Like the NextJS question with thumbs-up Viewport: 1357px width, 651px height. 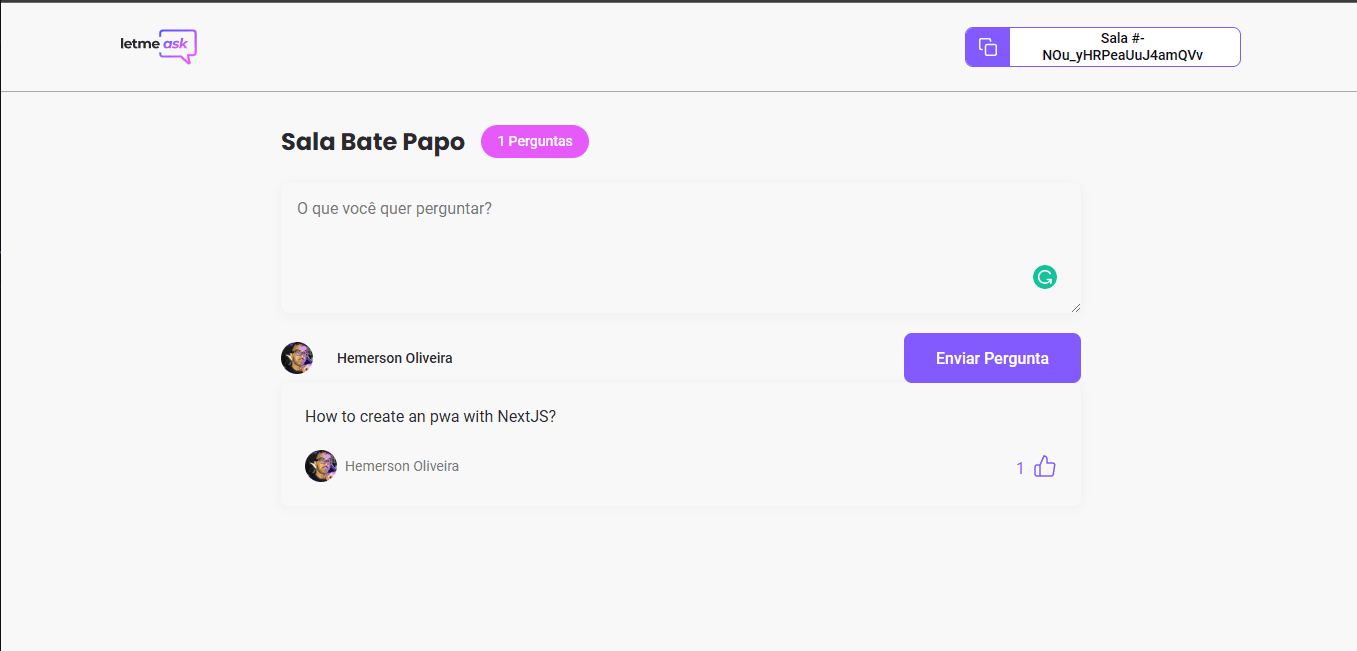click(x=1045, y=466)
